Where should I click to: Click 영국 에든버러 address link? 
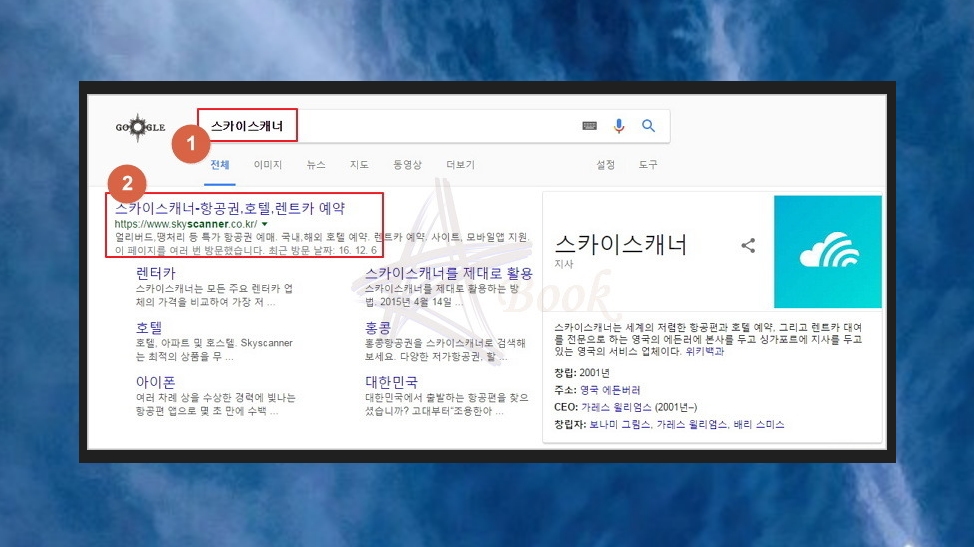coord(610,390)
